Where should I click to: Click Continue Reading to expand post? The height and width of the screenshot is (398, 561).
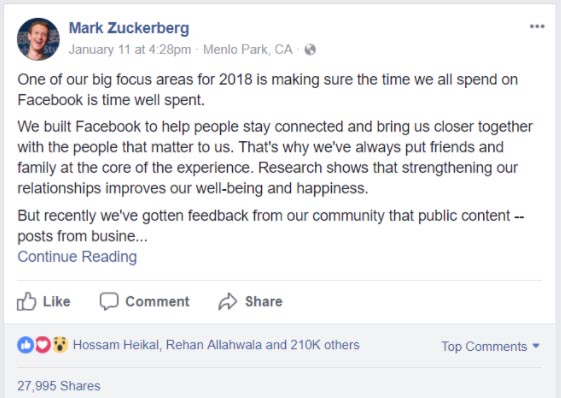click(77, 257)
